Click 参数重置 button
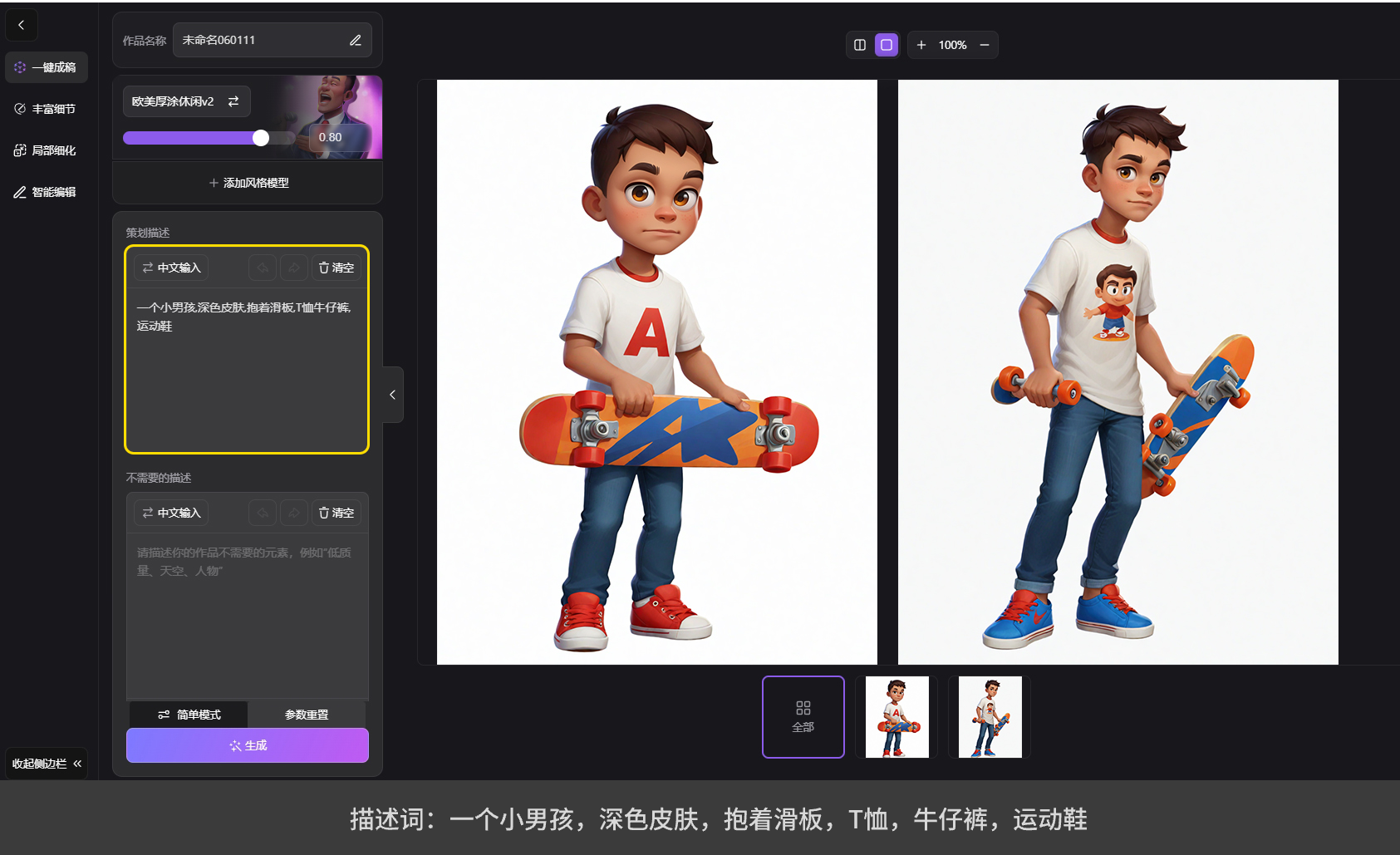This screenshot has width=1400, height=855. (307, 715)
